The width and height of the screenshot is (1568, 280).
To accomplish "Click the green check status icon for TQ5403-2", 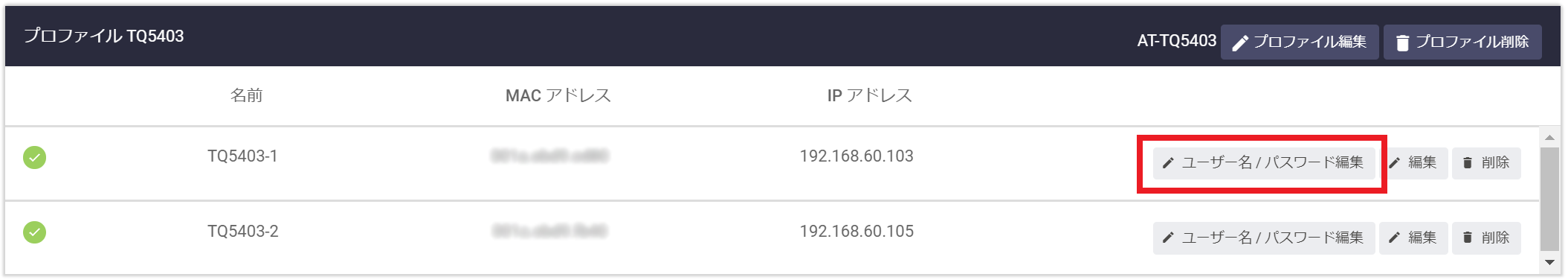I will tap(34, 232).
